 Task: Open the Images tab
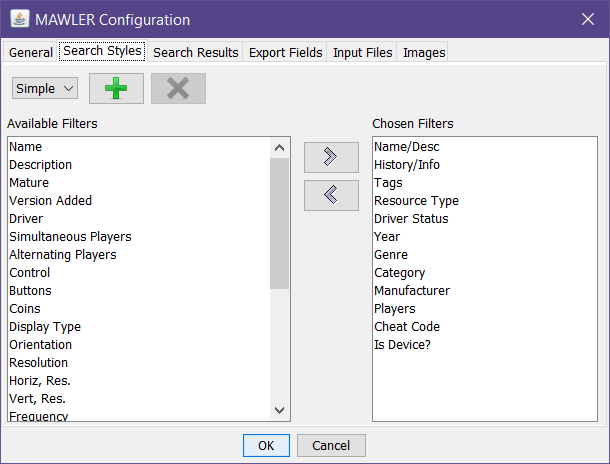[424, 52]
